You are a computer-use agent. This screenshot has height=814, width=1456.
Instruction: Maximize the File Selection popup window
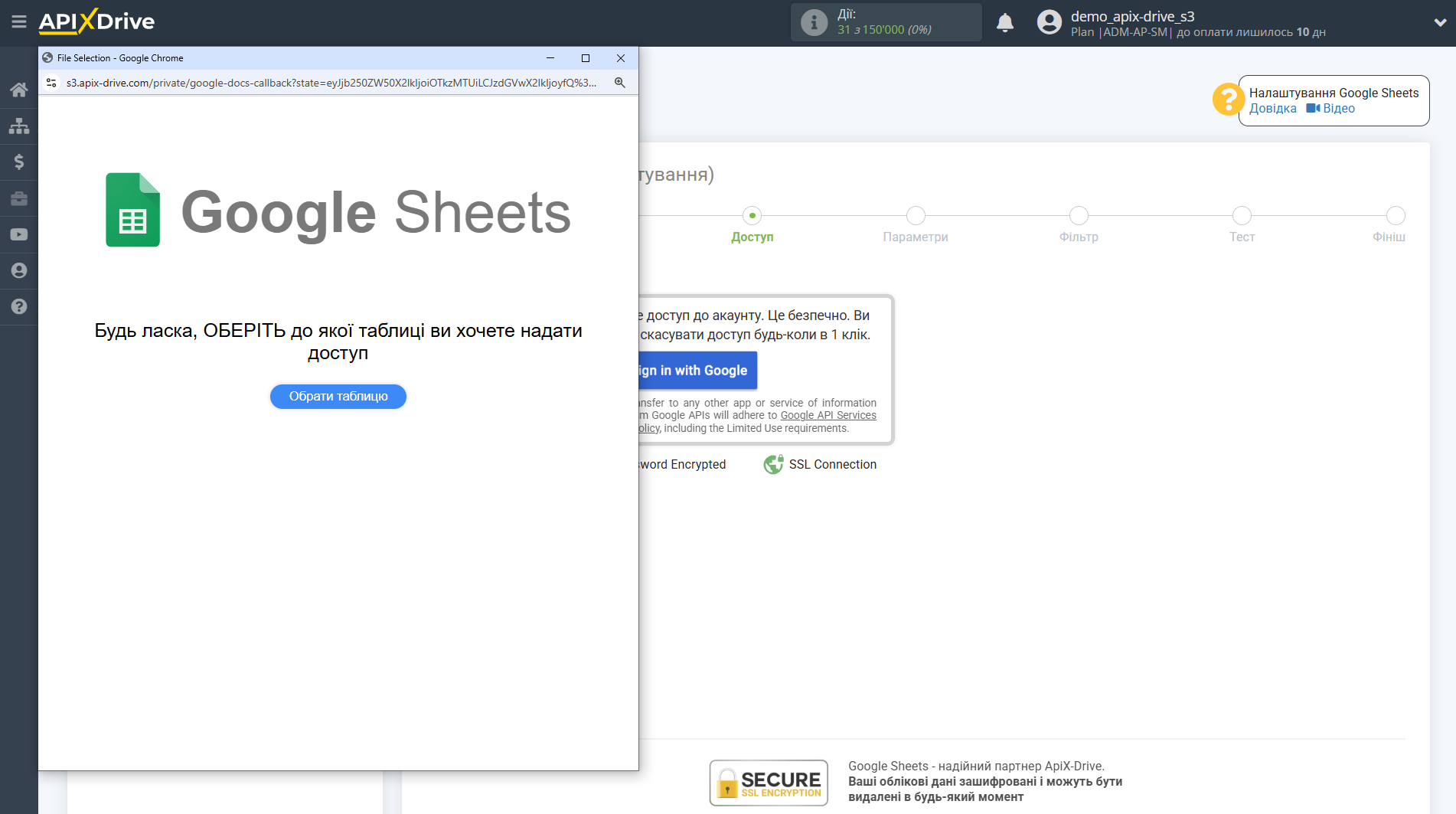(586, 58)
